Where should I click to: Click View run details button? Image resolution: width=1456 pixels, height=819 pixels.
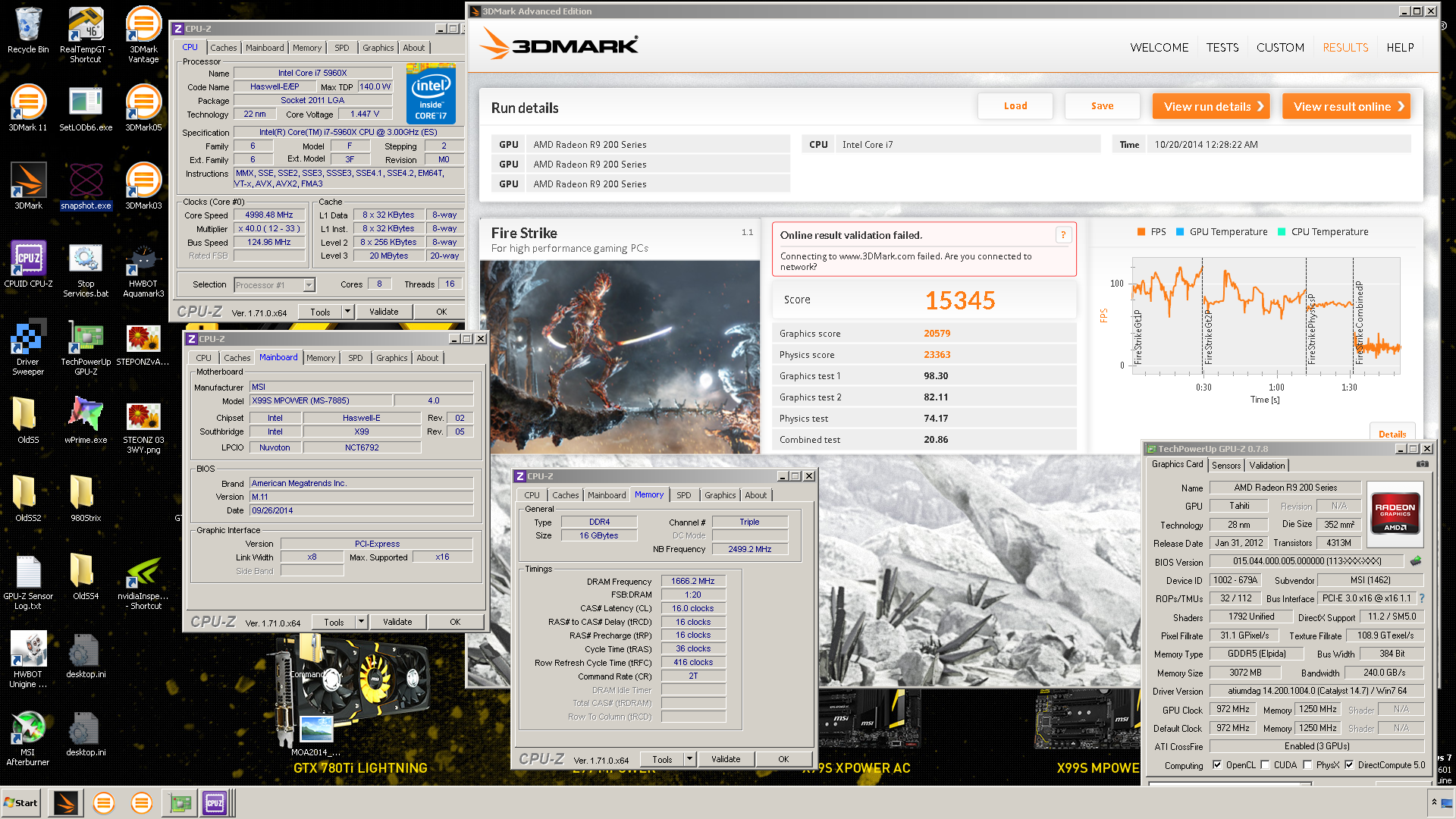(x=1212, y=106)
